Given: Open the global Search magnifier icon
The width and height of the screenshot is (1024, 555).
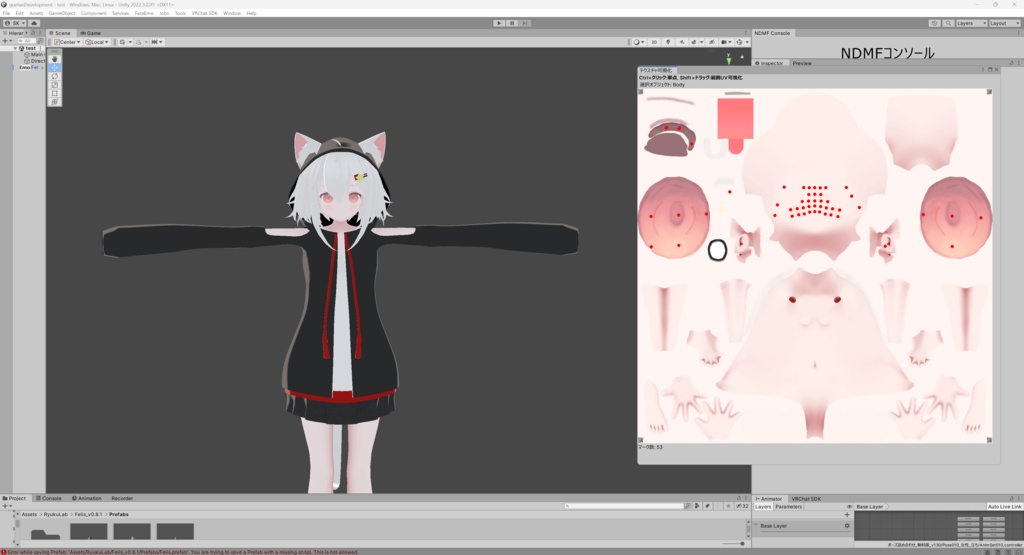Looking at the screenshot, I should [x=948, y=23].
